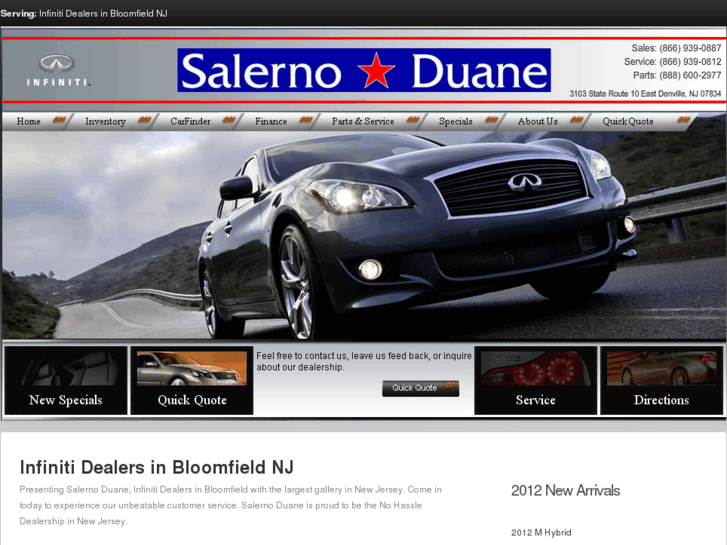Click the Infiniti Dealers in Bloomfield NJ heading

[x=157, y=467]
